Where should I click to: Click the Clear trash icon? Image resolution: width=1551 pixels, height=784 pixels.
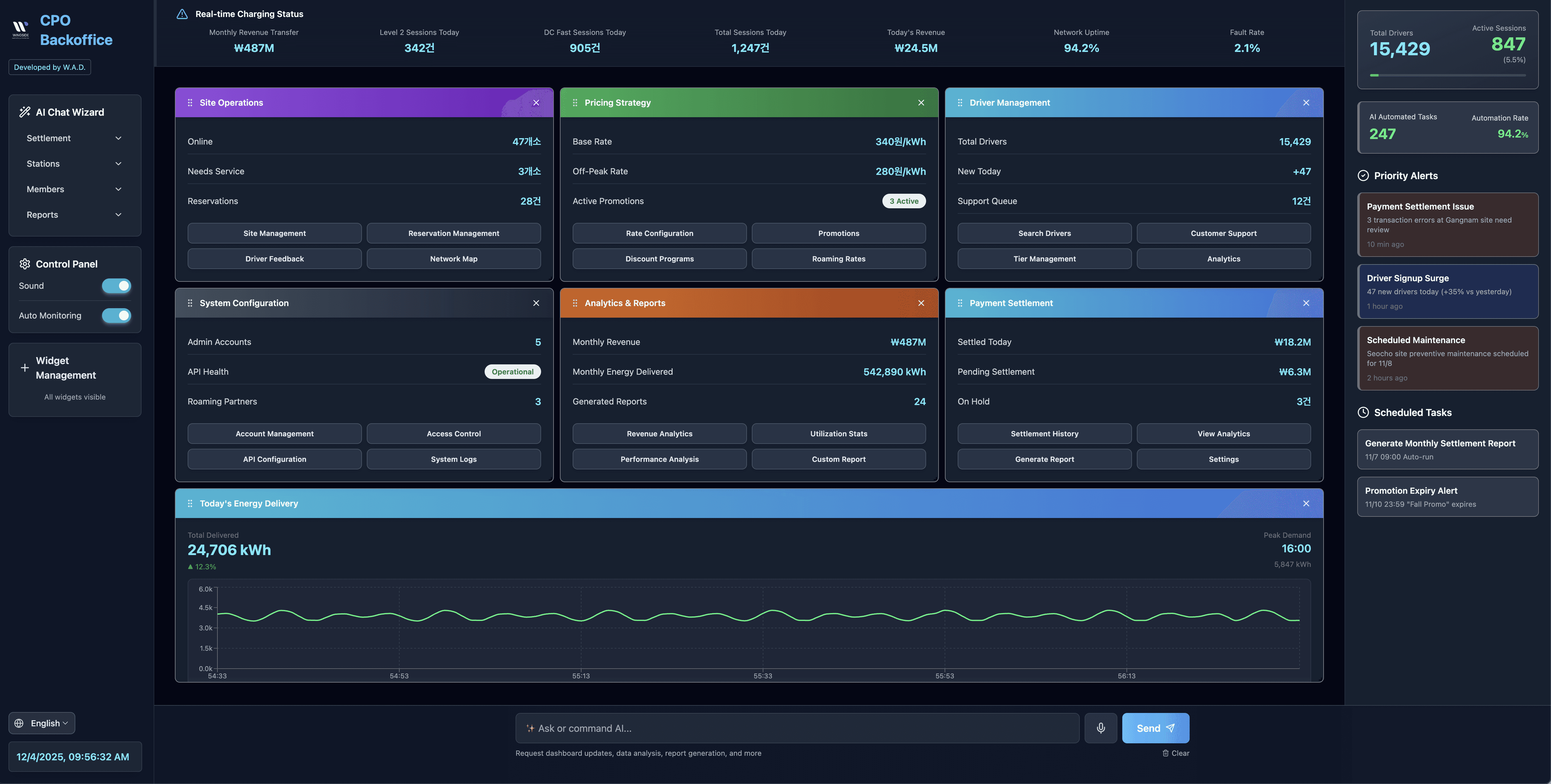click(x=1166, y=753)
